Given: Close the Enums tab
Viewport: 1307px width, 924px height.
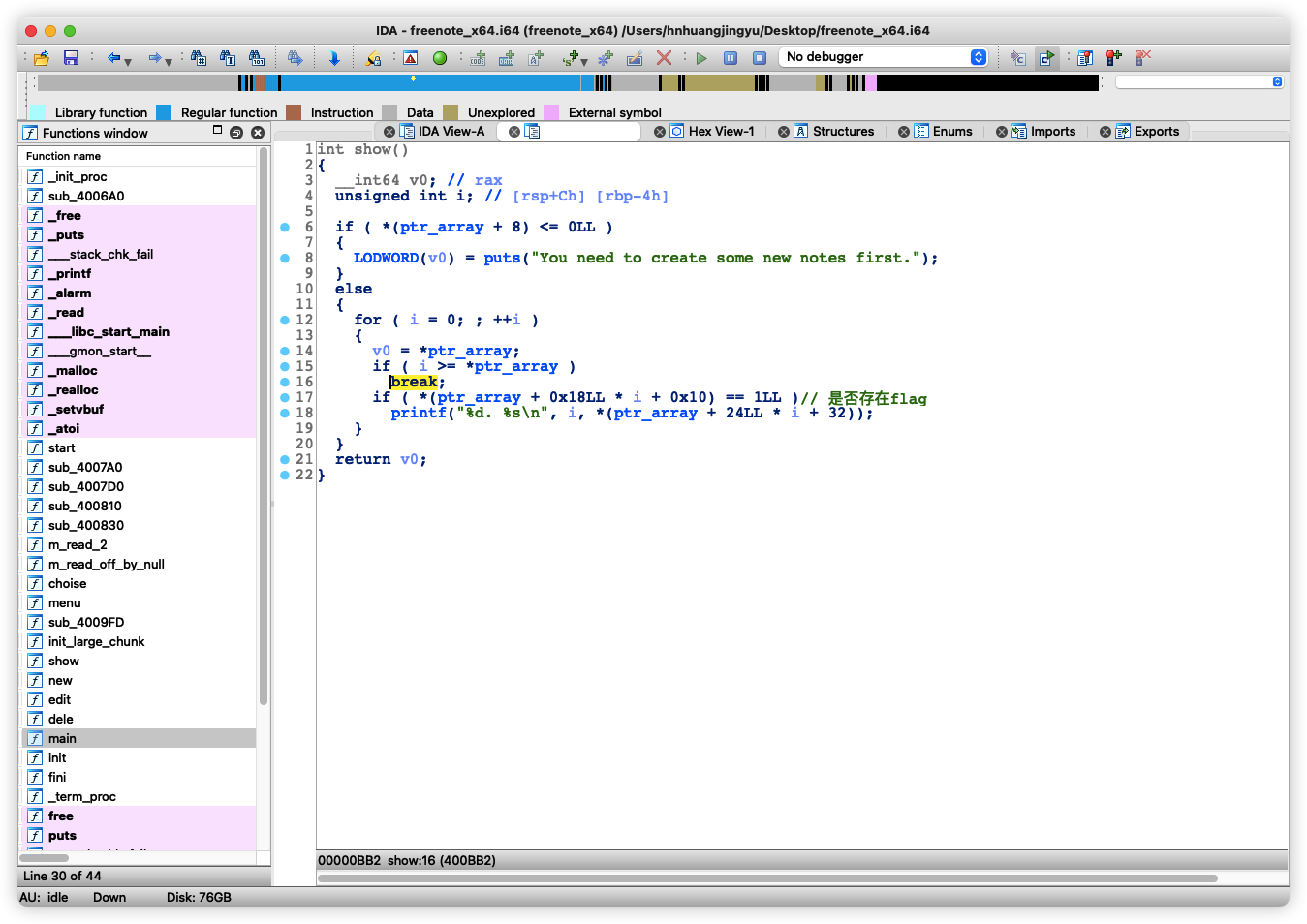Looking at the screenshot, I should pos(904,132).
